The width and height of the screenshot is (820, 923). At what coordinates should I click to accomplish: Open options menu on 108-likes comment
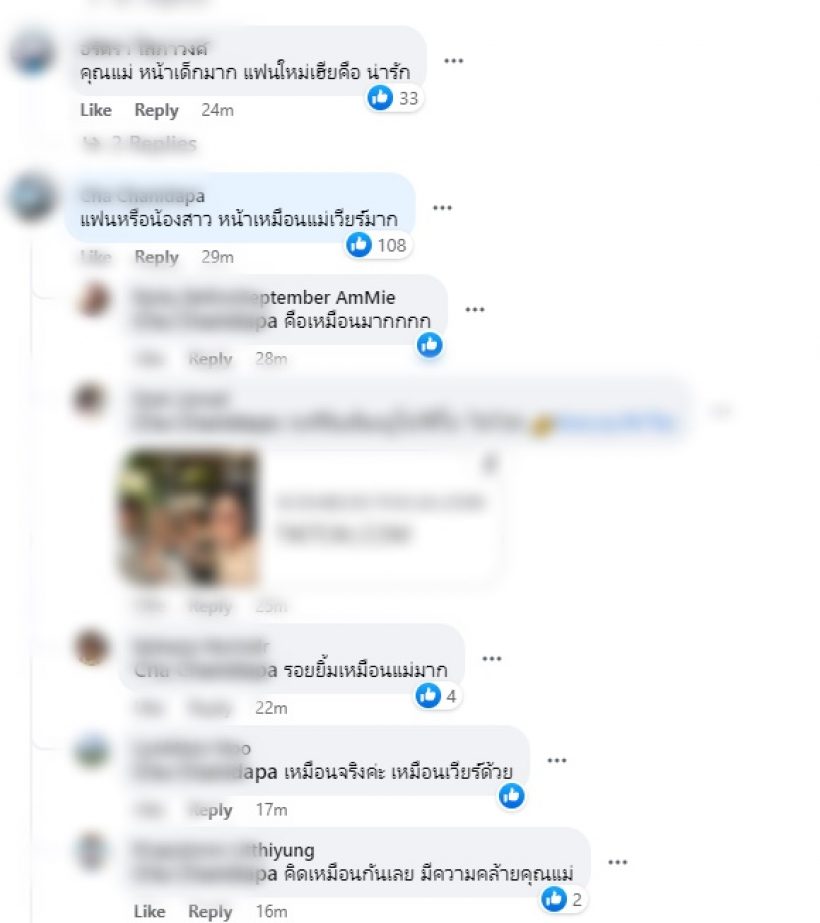(x=442, y=208)
